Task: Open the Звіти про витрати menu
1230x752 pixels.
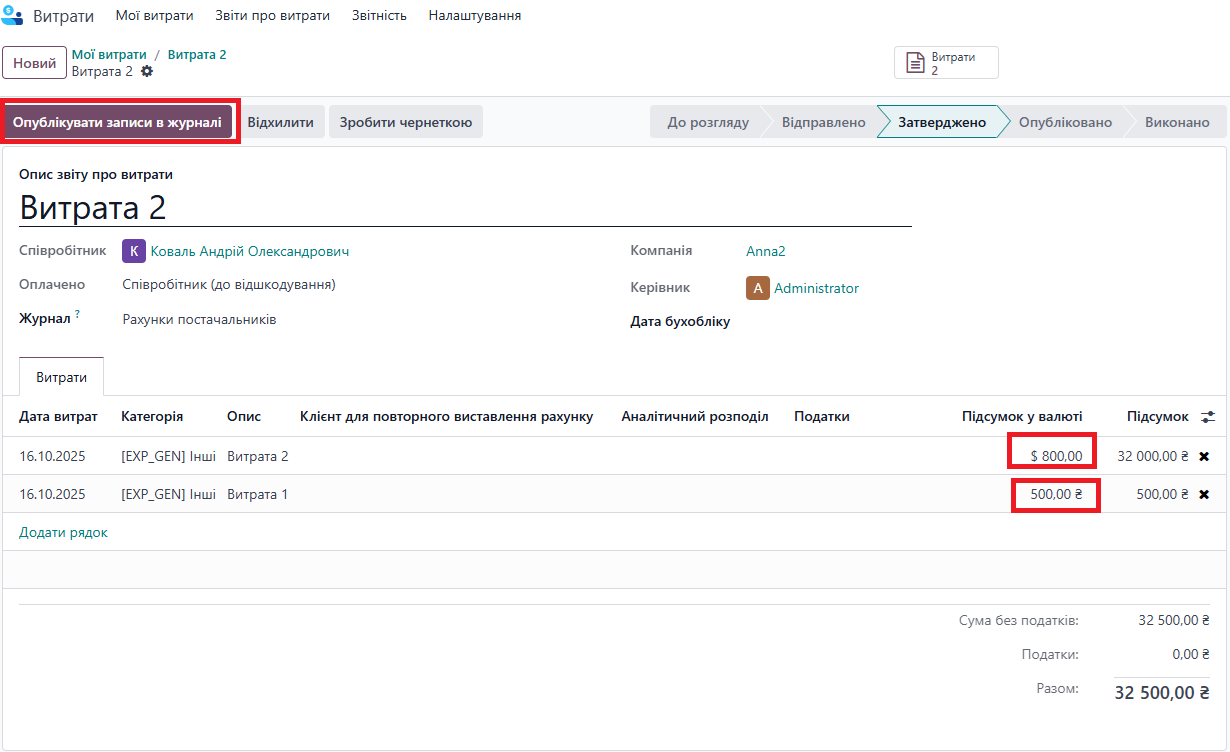Action: pos(273,16)
